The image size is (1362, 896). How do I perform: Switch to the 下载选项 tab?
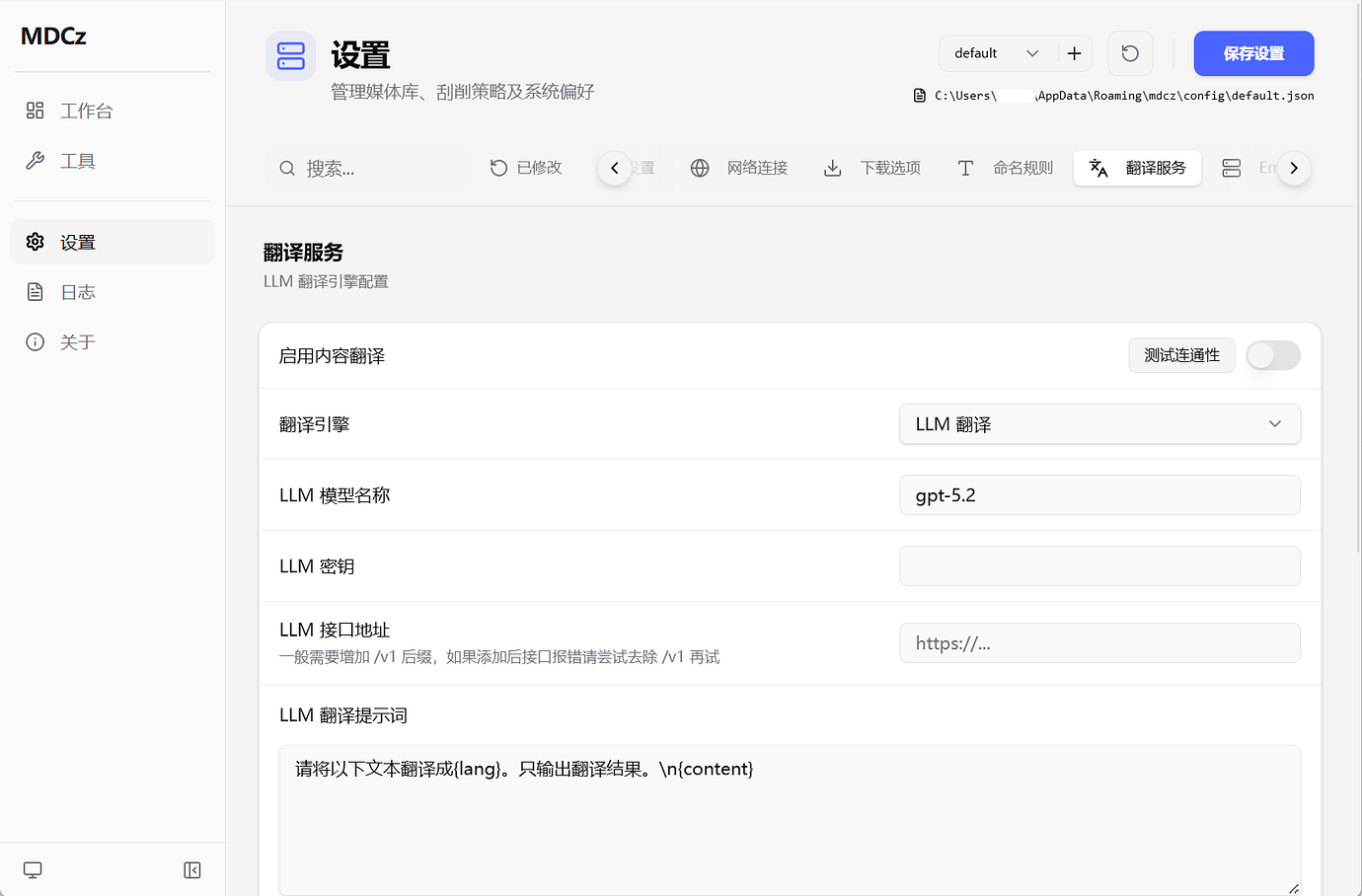tap(872, 168)
